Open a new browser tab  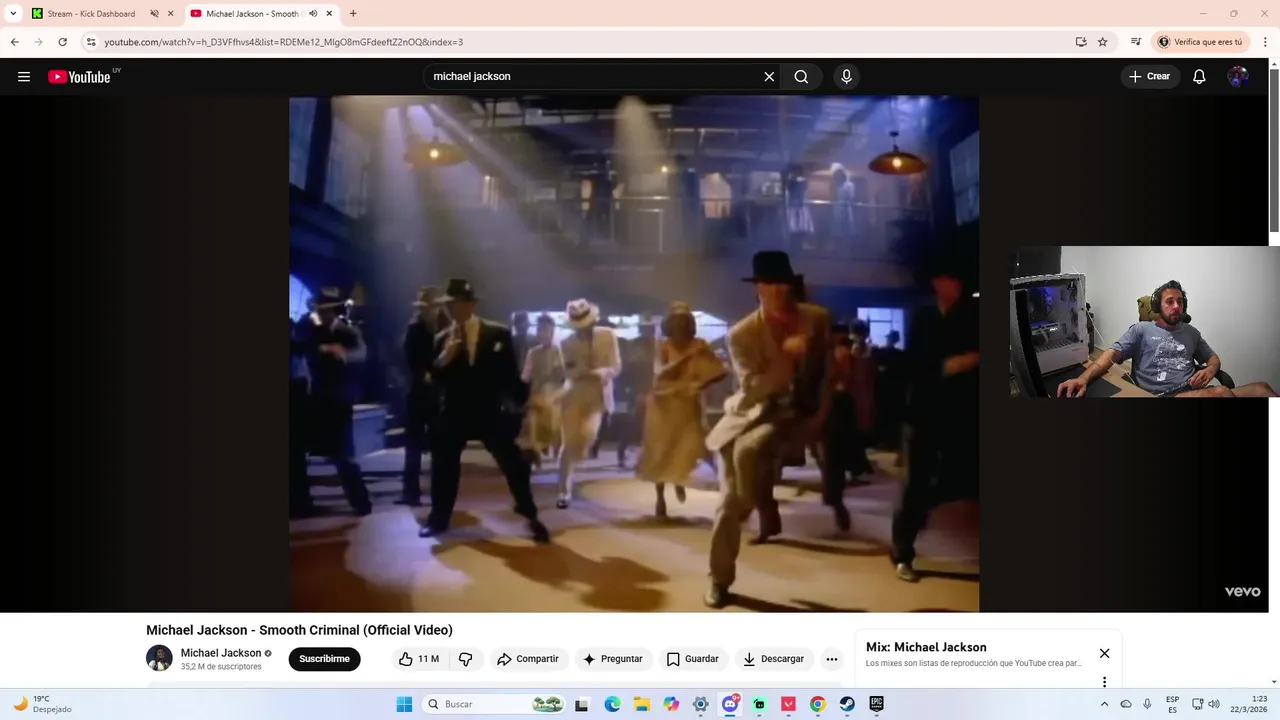coord(353,14)
